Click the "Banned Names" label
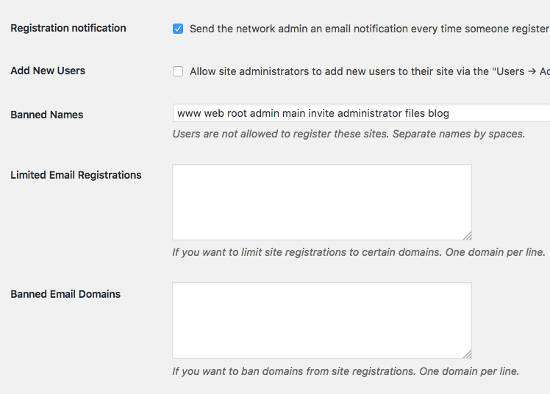This screenshot has width=550, height=394. [x=47, y=115]
